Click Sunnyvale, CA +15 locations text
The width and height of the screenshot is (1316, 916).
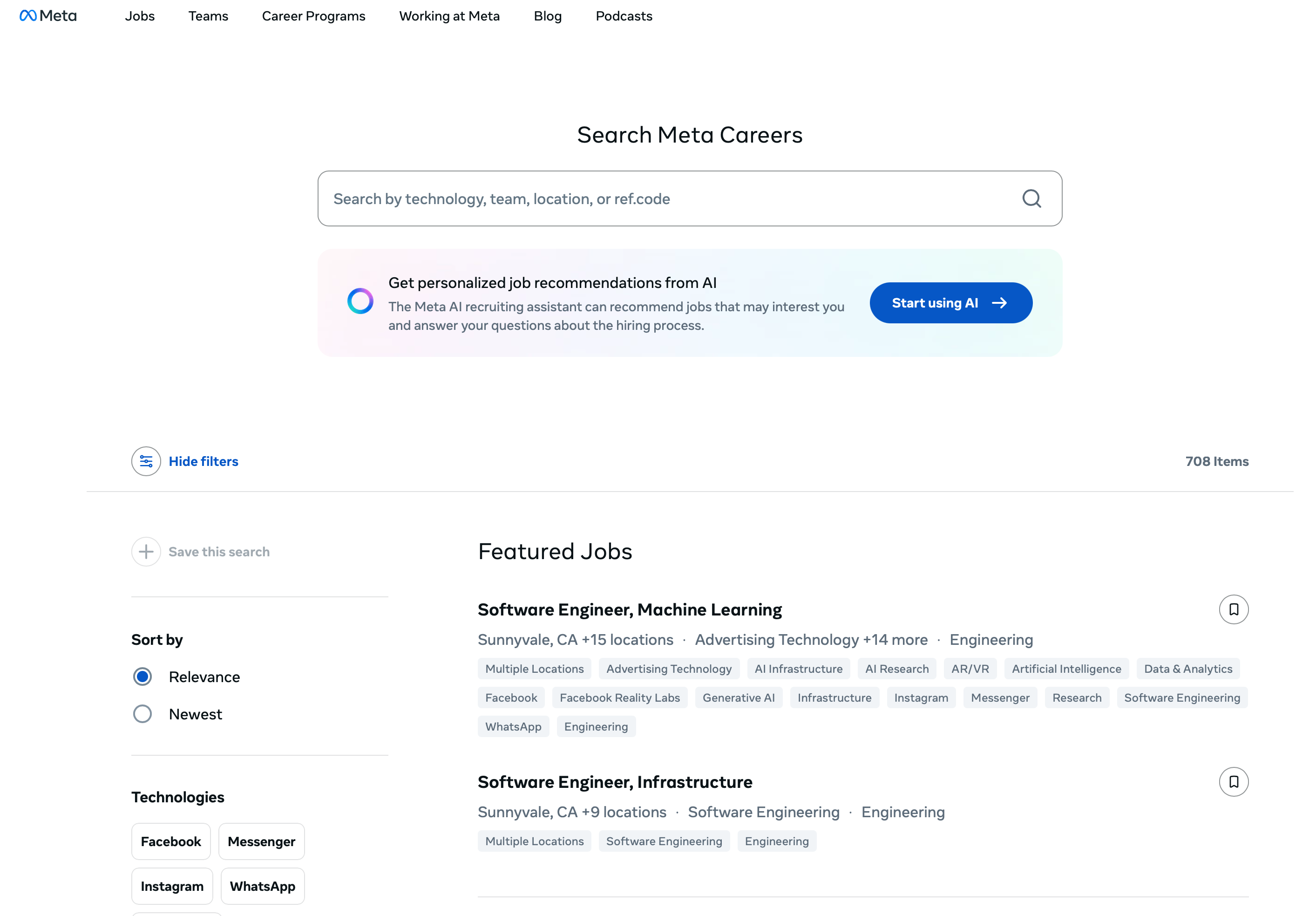click(576, 640)
